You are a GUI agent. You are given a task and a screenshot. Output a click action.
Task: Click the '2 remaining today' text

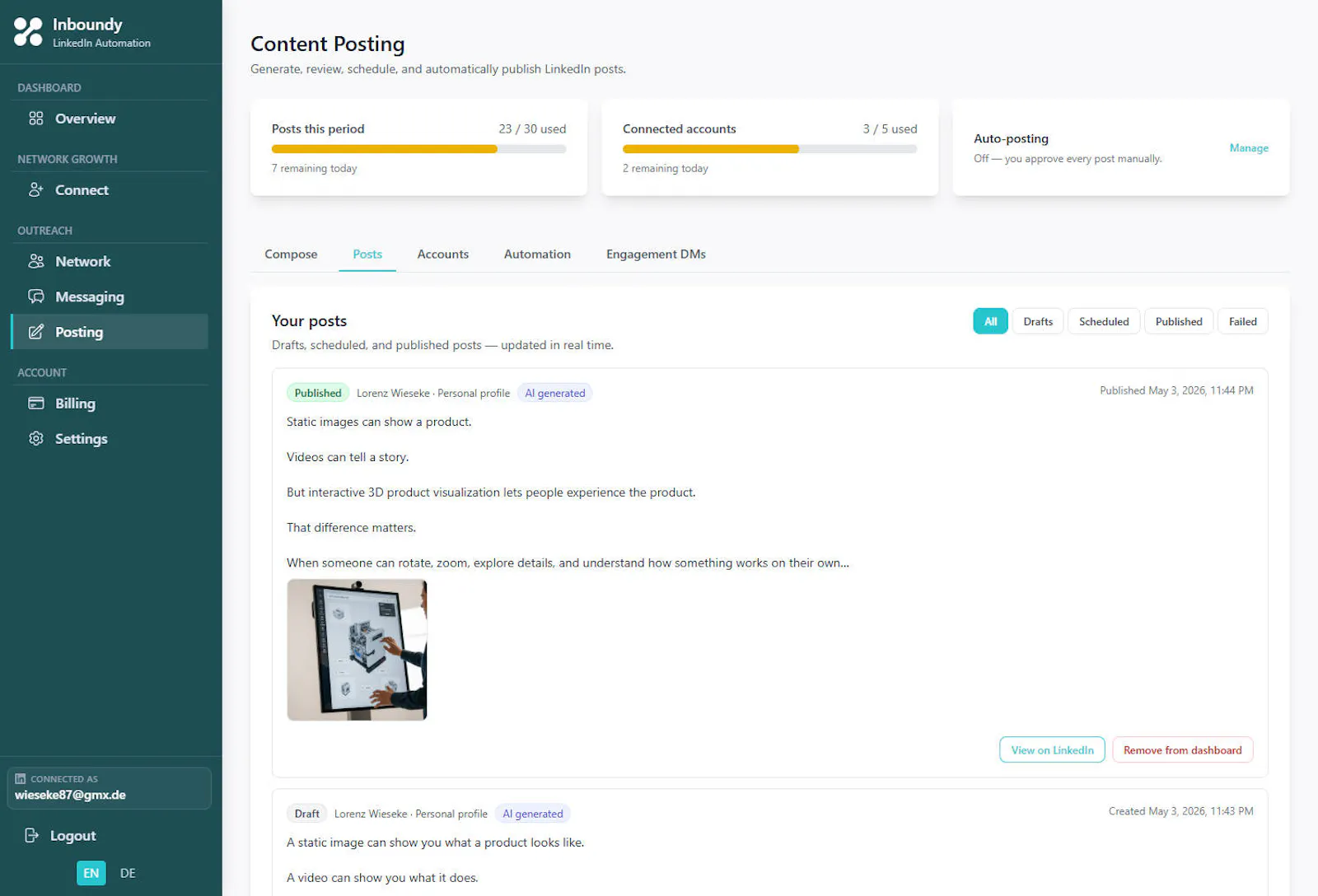click(665, 169)
